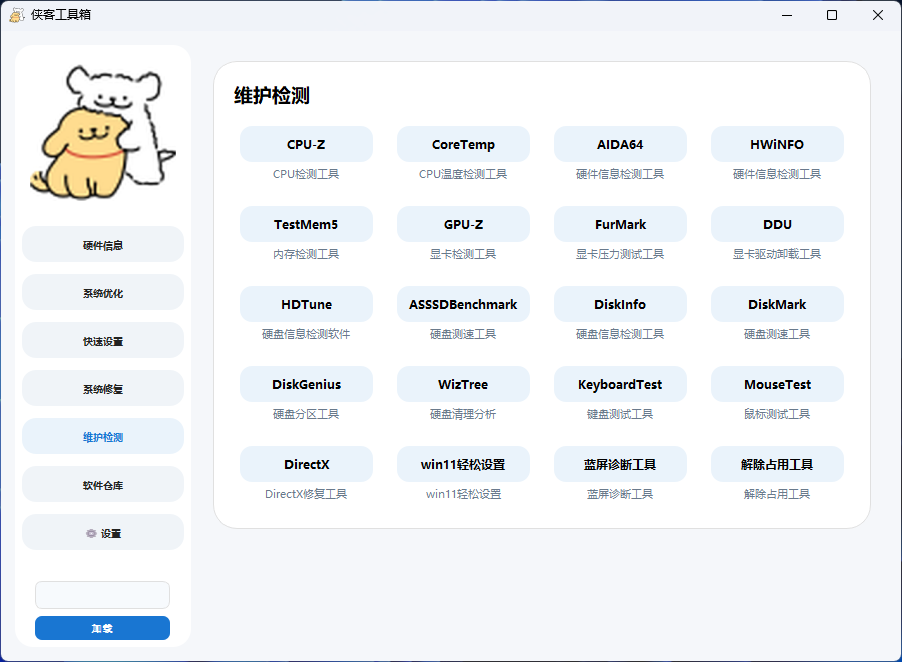Click the description '鼠标测试工具' under MouseTest

(x=777, y=414)
